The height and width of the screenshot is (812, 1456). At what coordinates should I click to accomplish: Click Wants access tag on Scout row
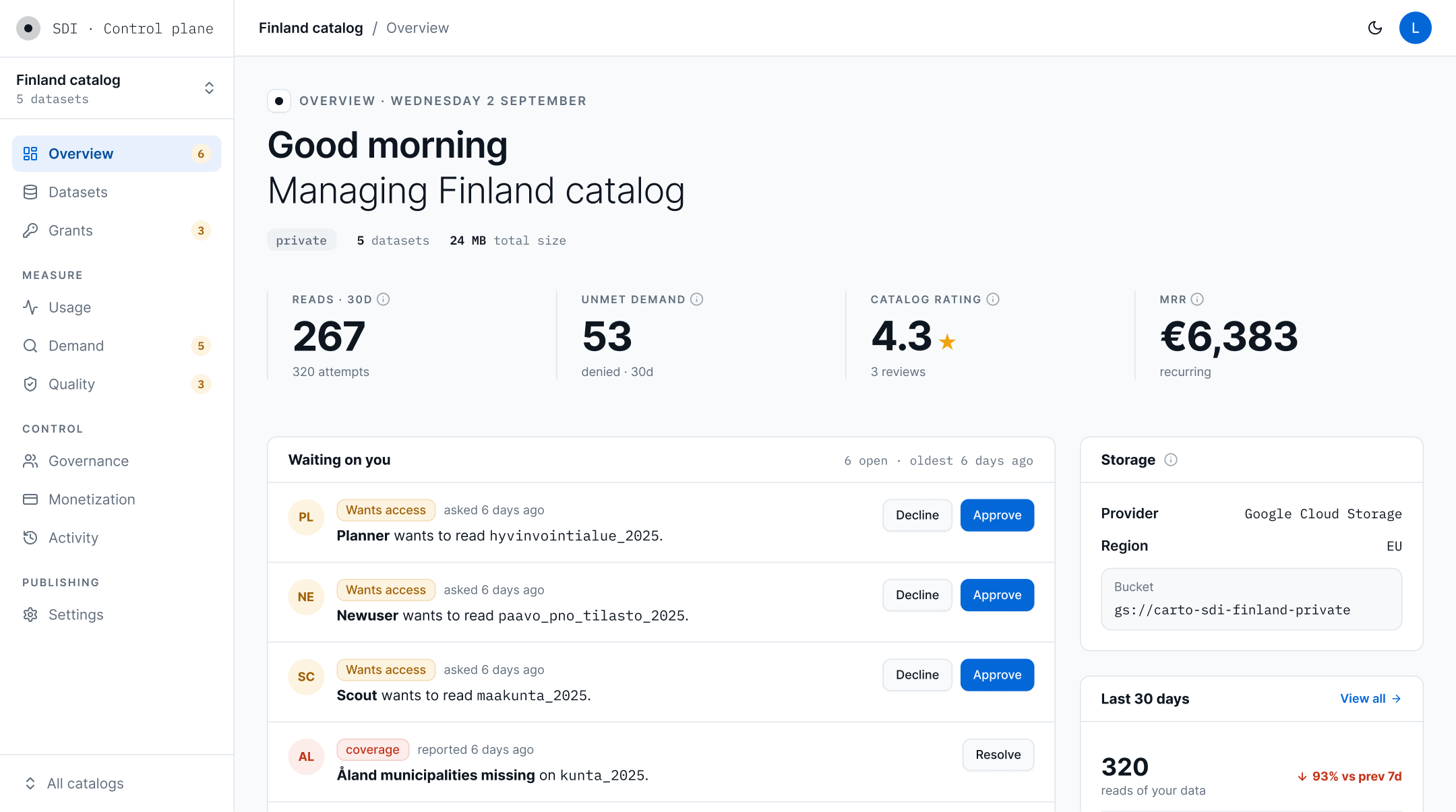coord(386,670)
